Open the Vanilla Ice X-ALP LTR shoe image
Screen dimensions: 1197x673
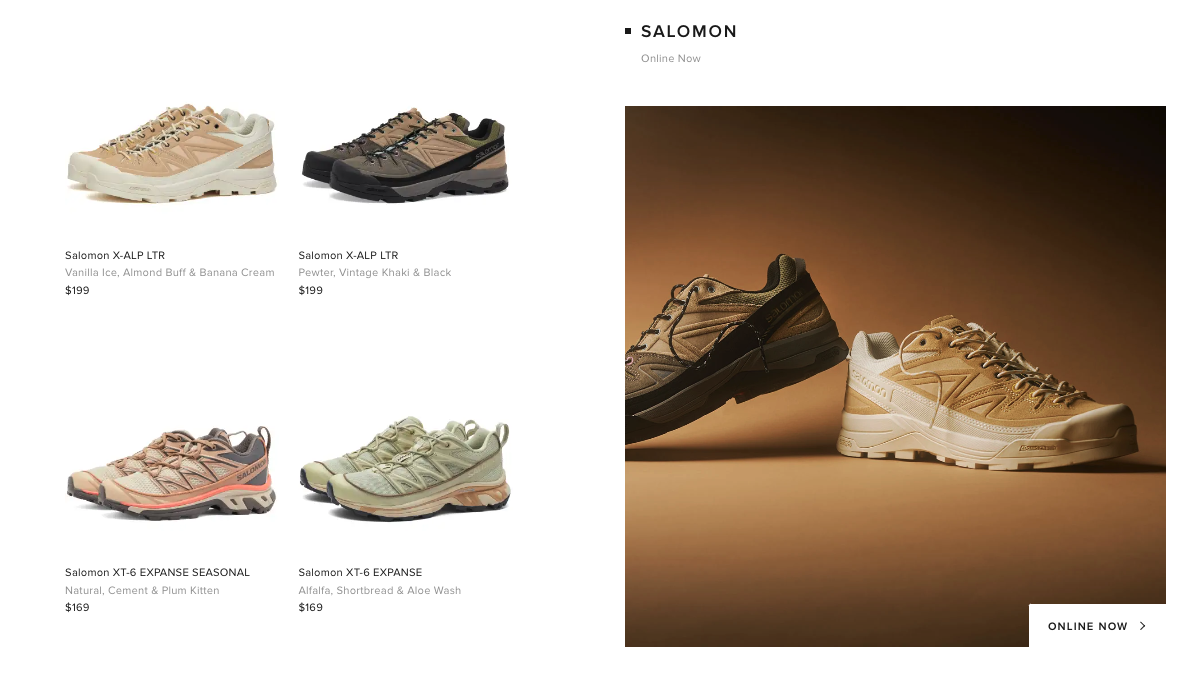[171, 153]
